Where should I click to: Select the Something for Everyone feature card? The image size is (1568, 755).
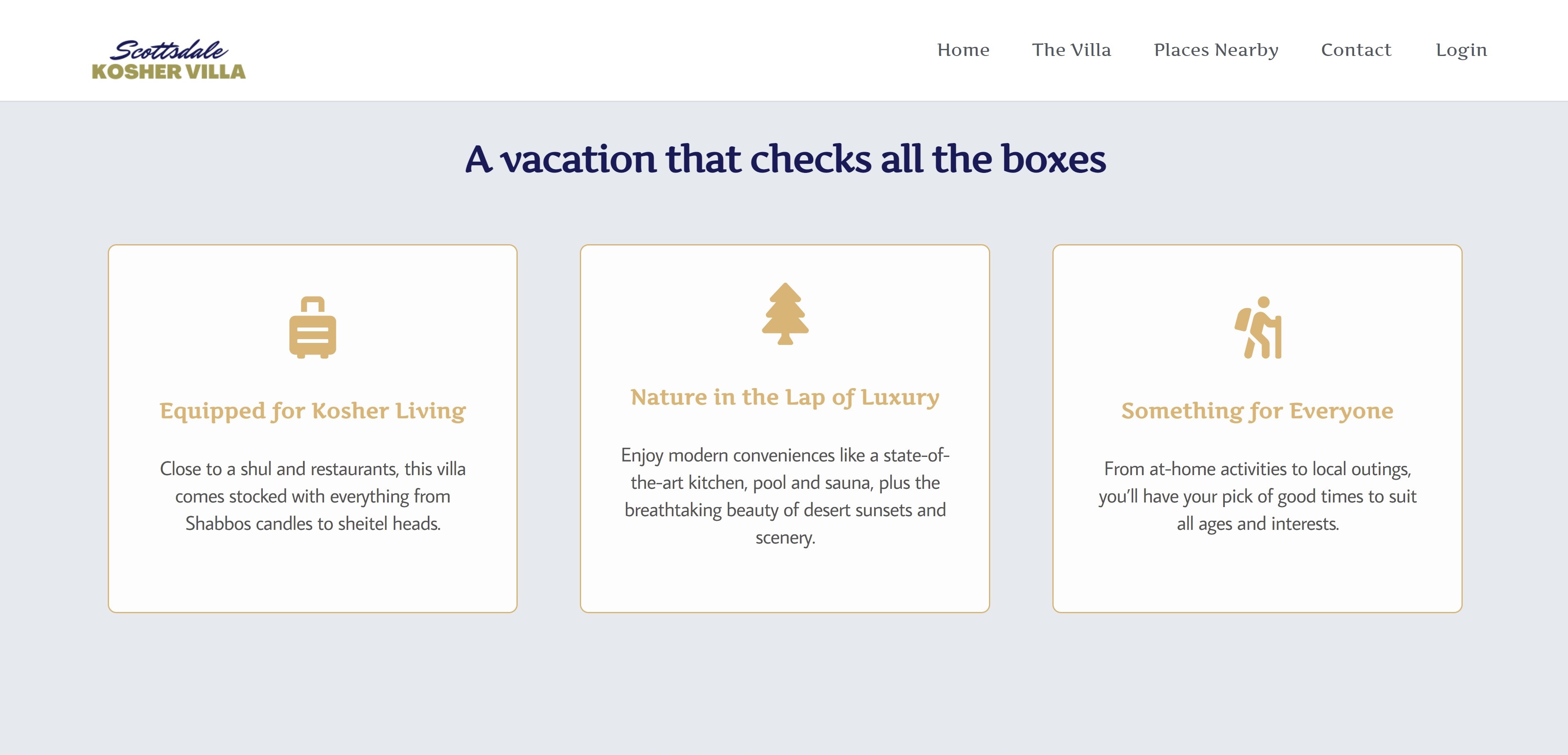1258,429
